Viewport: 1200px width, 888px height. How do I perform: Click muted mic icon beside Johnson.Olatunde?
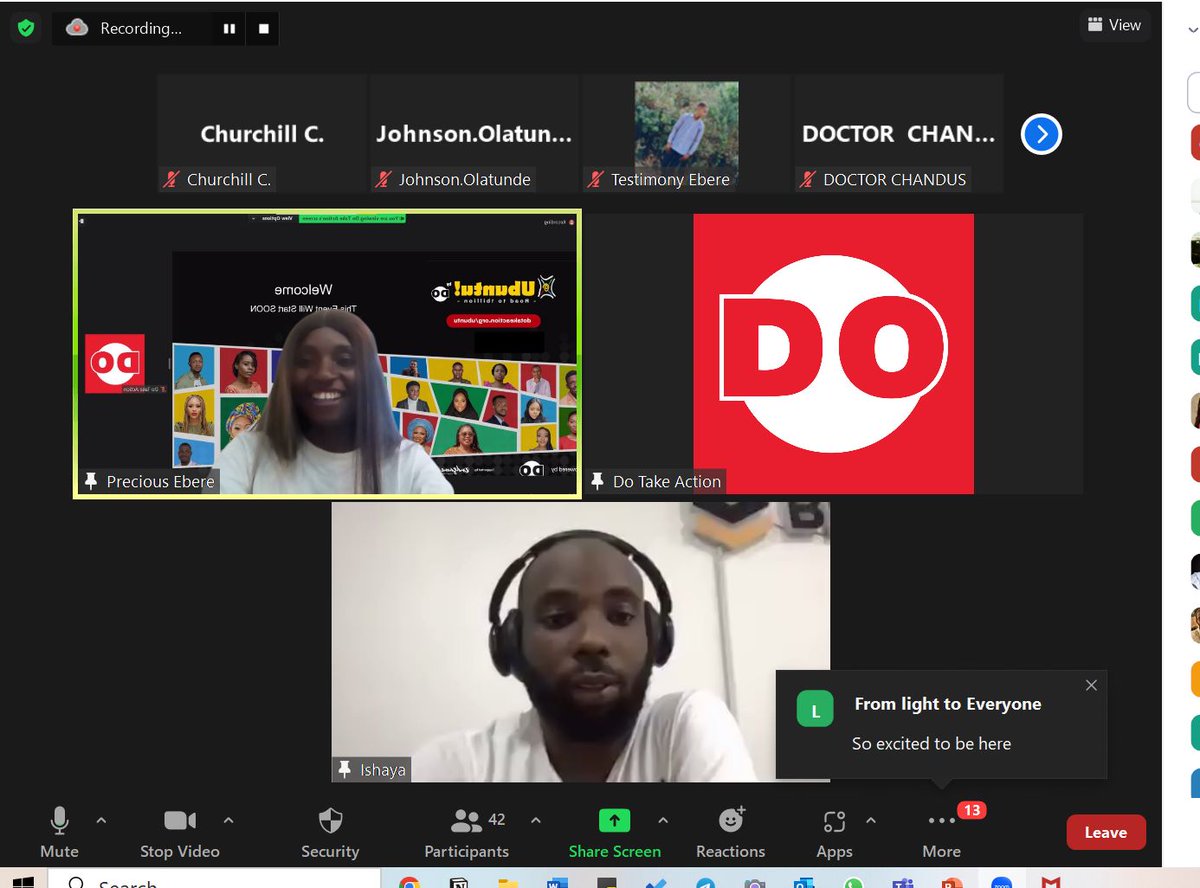tap(384, 180)
